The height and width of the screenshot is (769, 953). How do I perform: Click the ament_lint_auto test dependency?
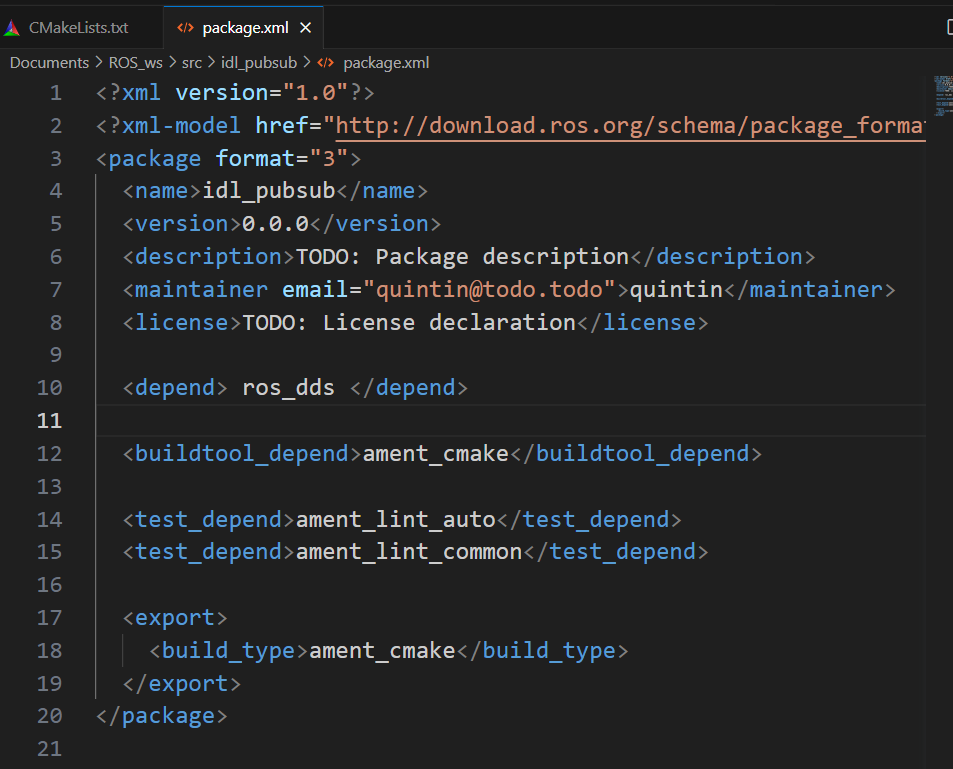coord(396,520)
